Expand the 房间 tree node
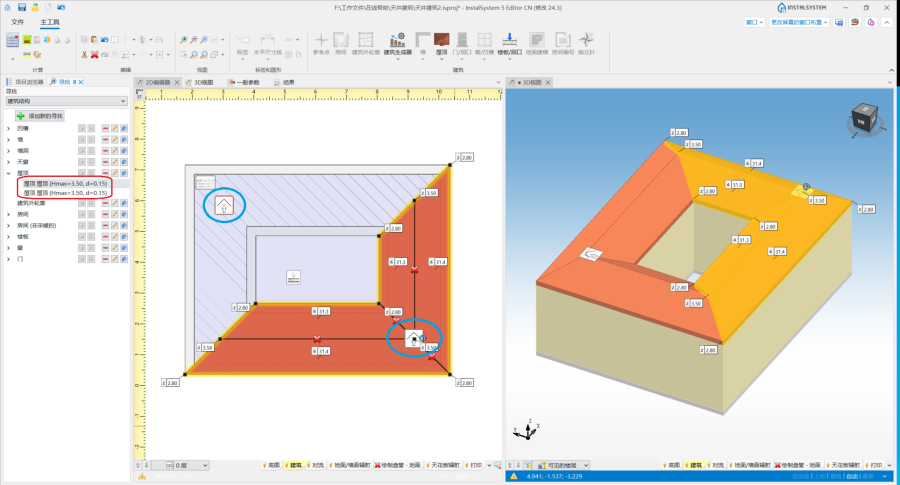 9,214
